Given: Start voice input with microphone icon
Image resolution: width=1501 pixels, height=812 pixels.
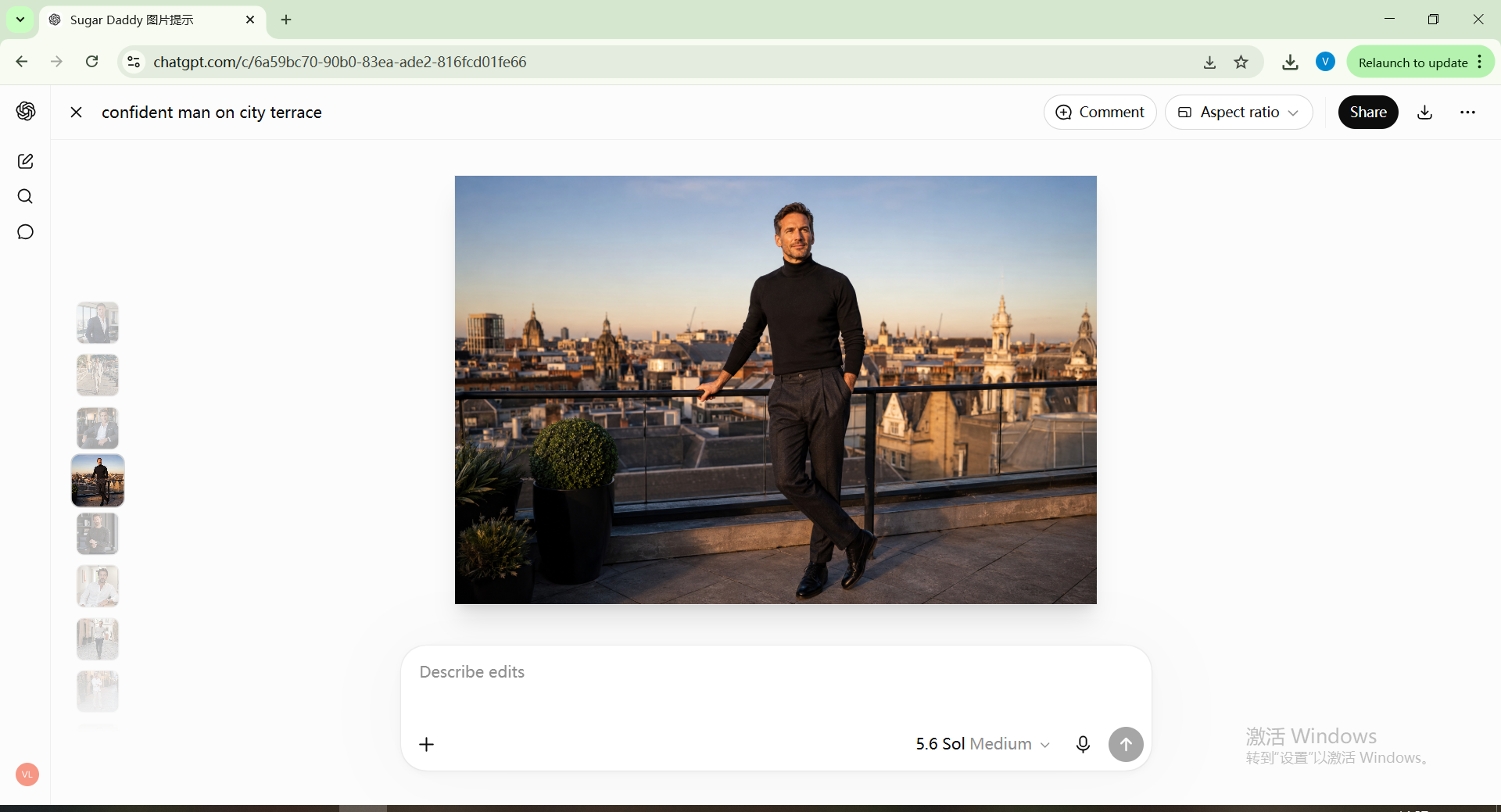Looking at the screenshot, I should 1083,744.
